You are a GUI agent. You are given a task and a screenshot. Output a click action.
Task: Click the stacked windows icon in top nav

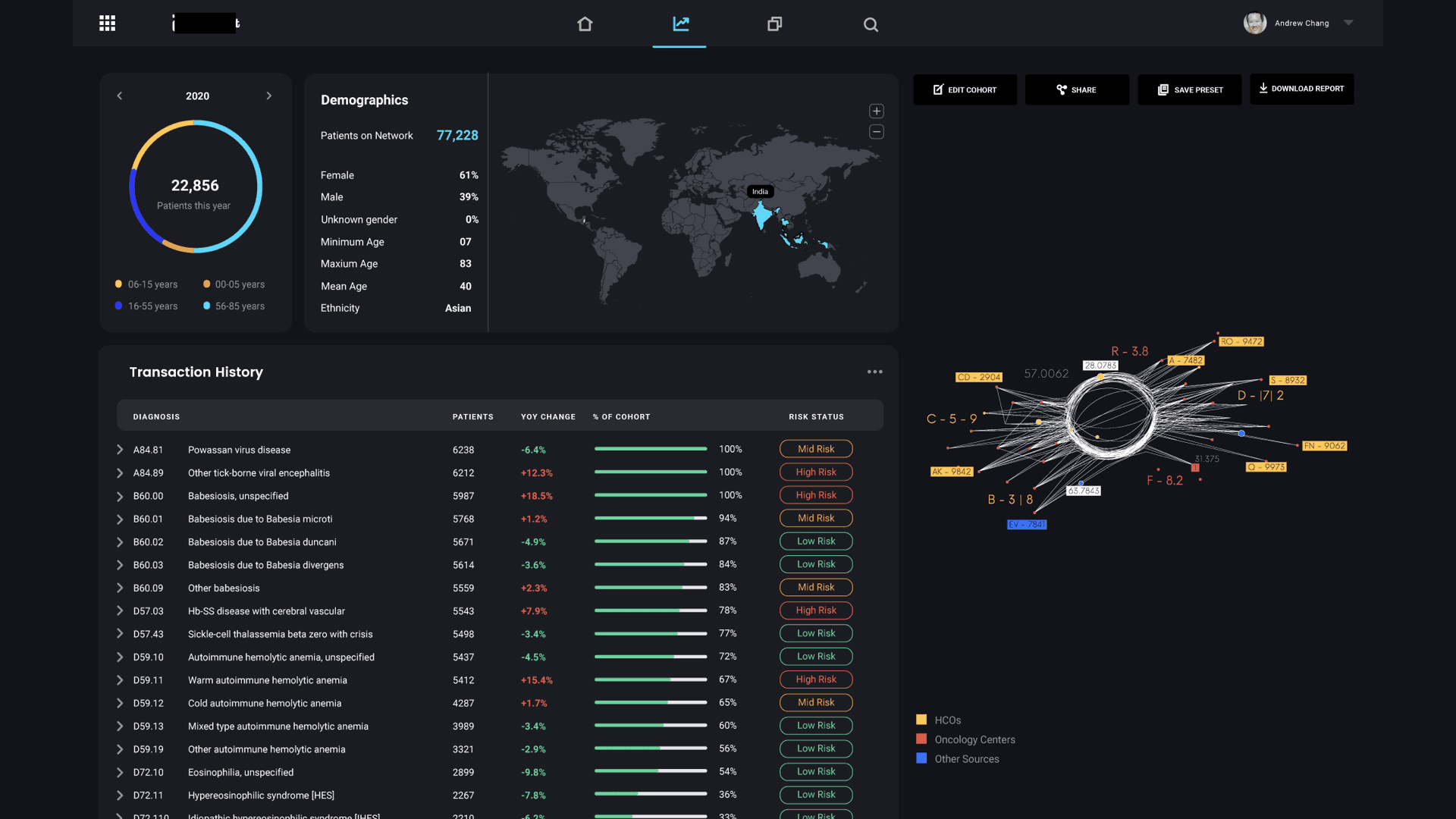774,24
